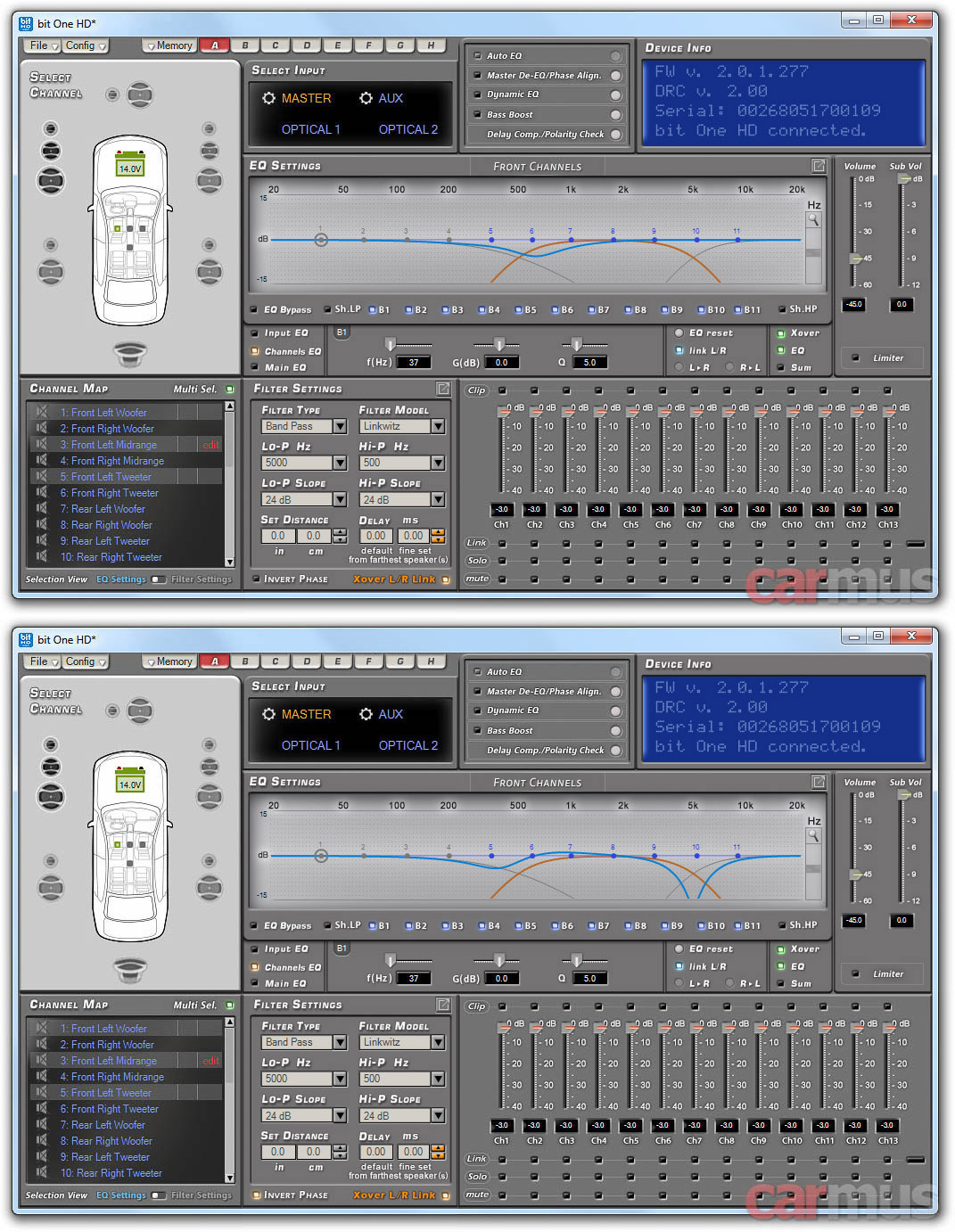Viewport: 955px width, 1232px height.
Task: Toggle Xover display in the upper window
Action: tap(781, 333)
